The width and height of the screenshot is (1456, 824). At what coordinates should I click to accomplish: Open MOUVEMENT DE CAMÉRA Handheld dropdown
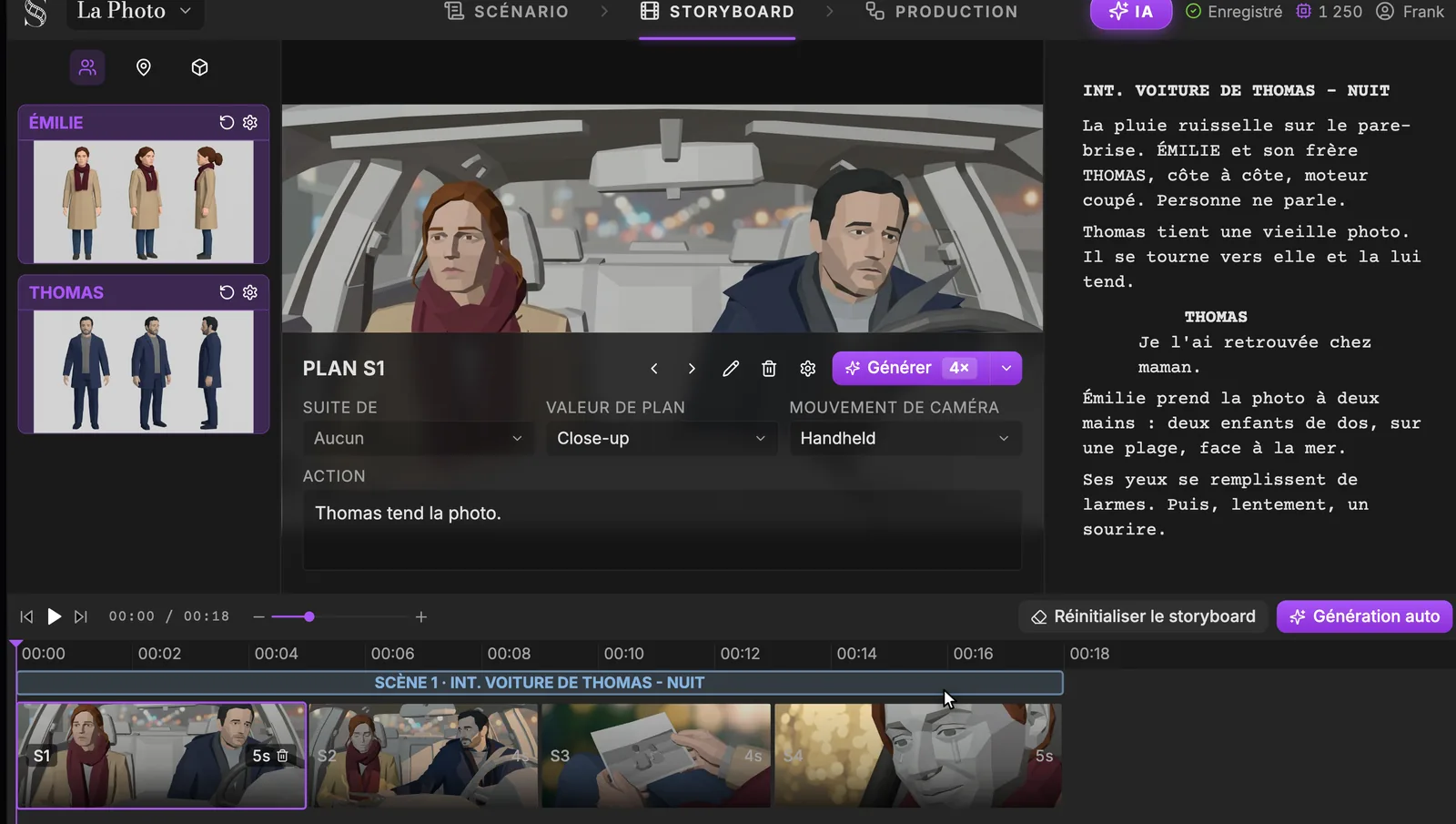tap(905, 439)
